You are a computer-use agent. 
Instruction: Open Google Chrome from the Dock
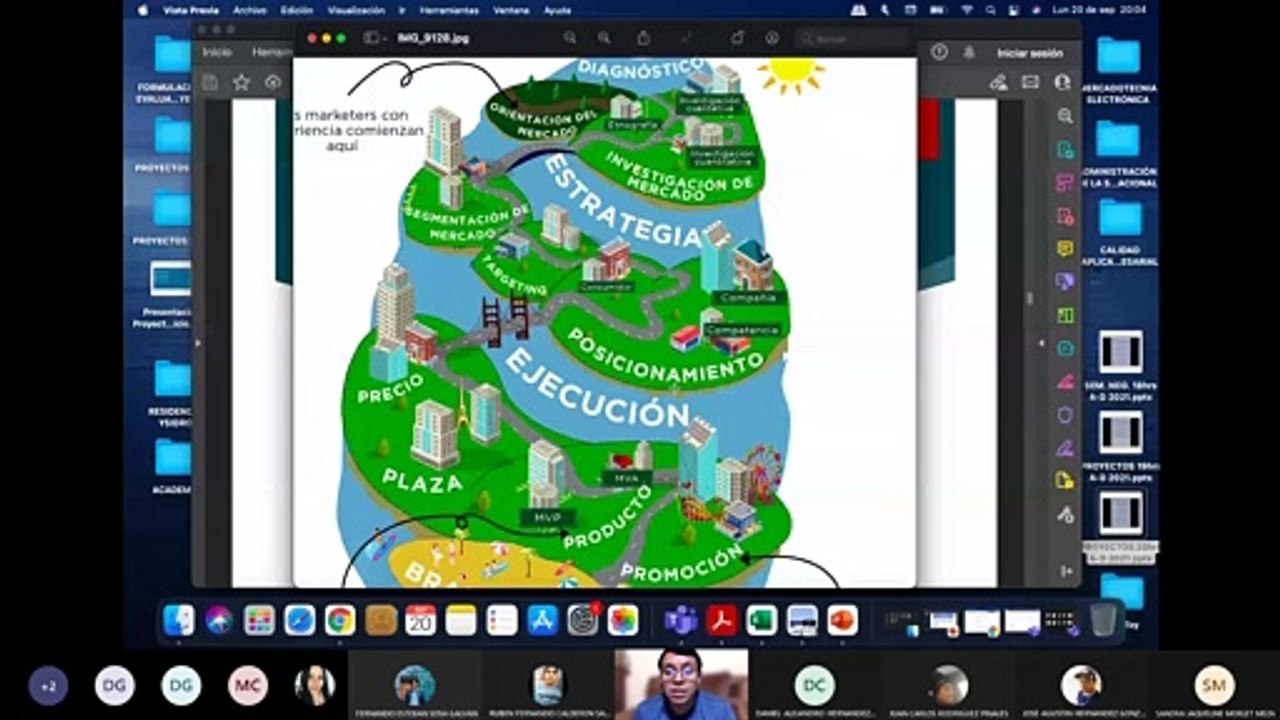[340, 620]
